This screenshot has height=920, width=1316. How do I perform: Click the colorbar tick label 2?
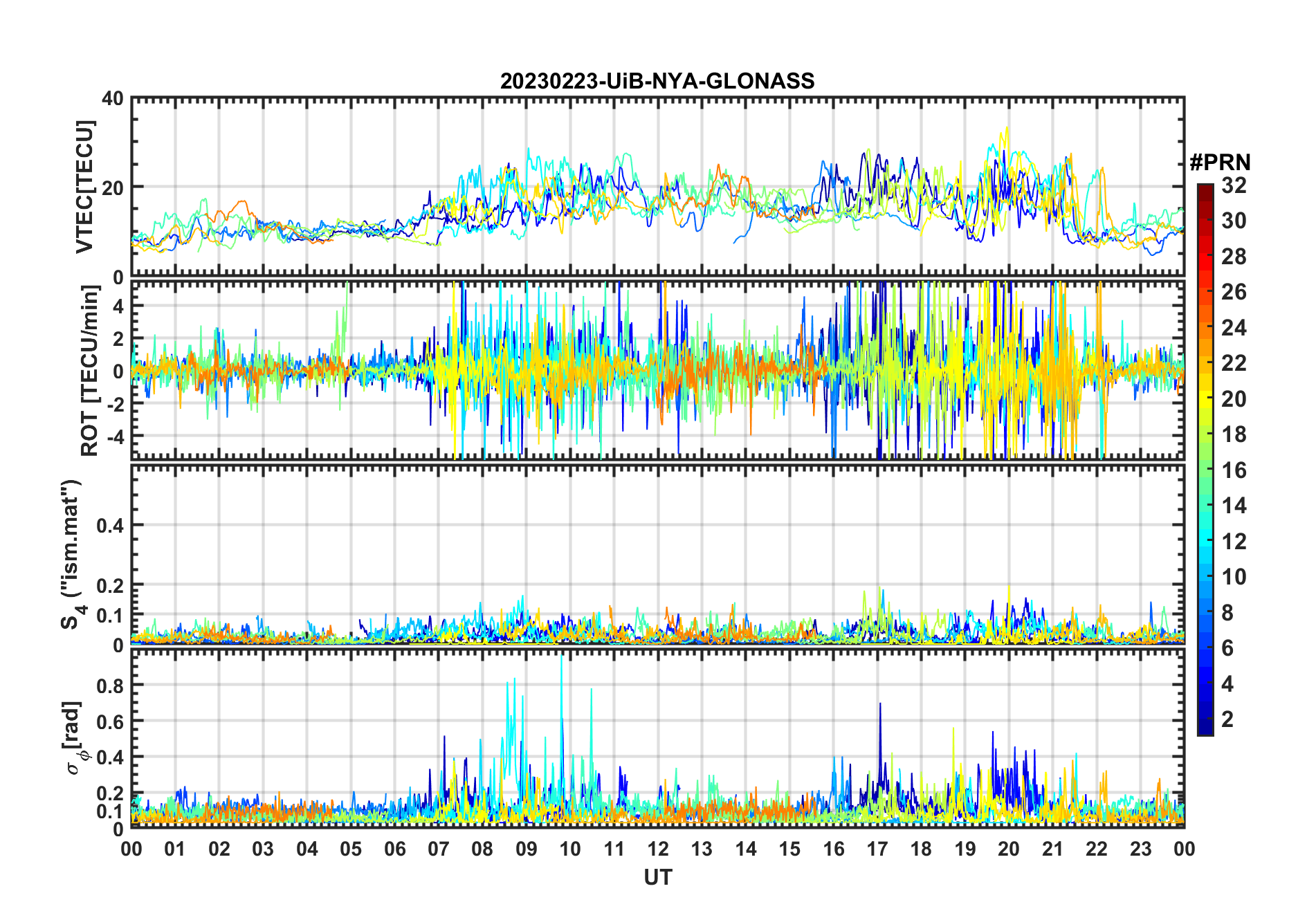(1227, 719)
